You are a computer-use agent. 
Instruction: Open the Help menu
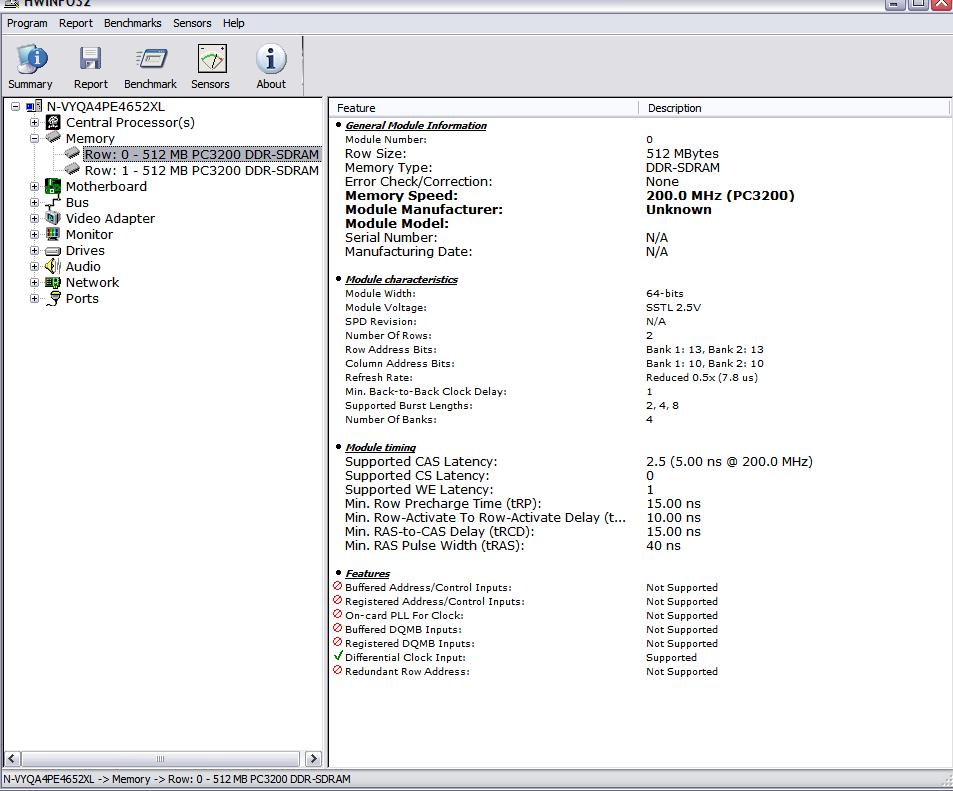233,23
